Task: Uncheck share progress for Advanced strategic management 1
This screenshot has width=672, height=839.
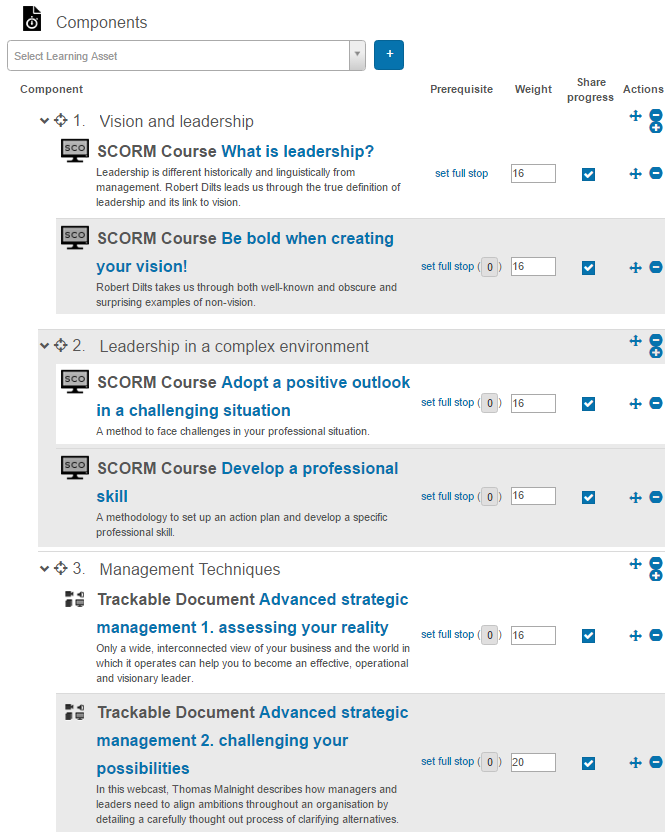Action: click(589, 636)
